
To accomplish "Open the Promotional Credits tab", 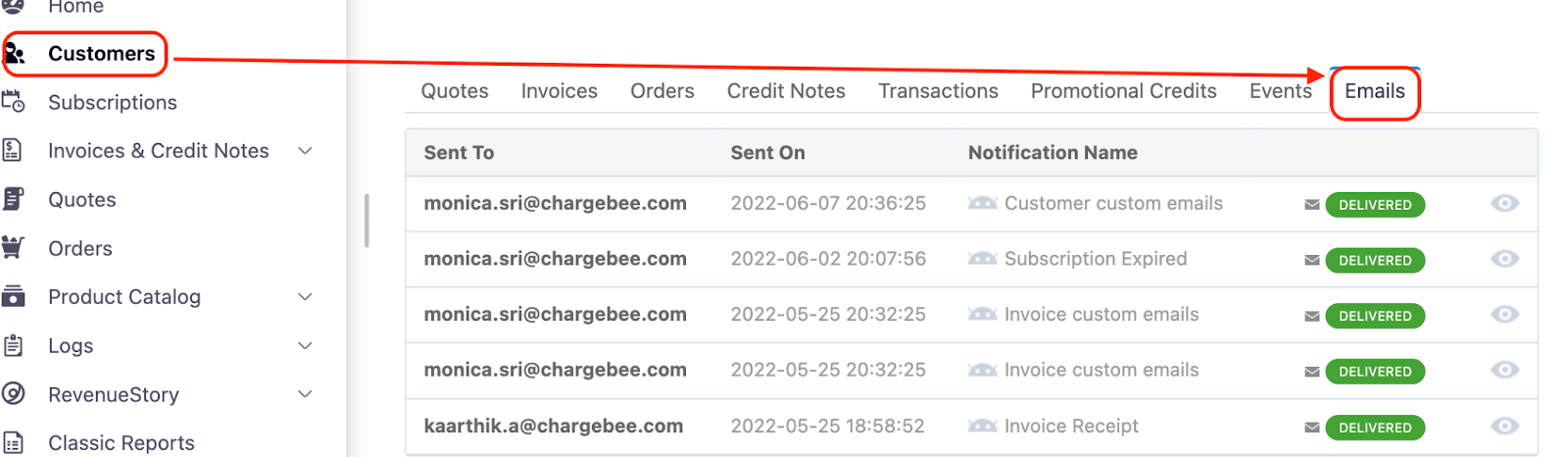I will 1123,91.
